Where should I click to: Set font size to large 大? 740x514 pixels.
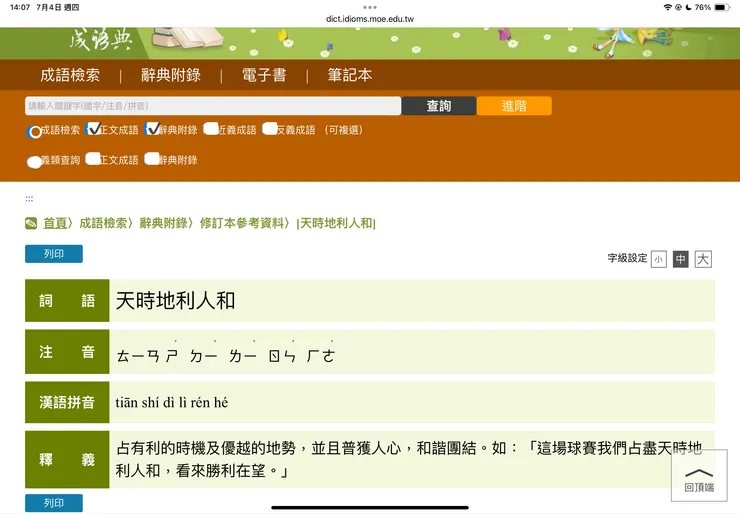click(703, 259)
